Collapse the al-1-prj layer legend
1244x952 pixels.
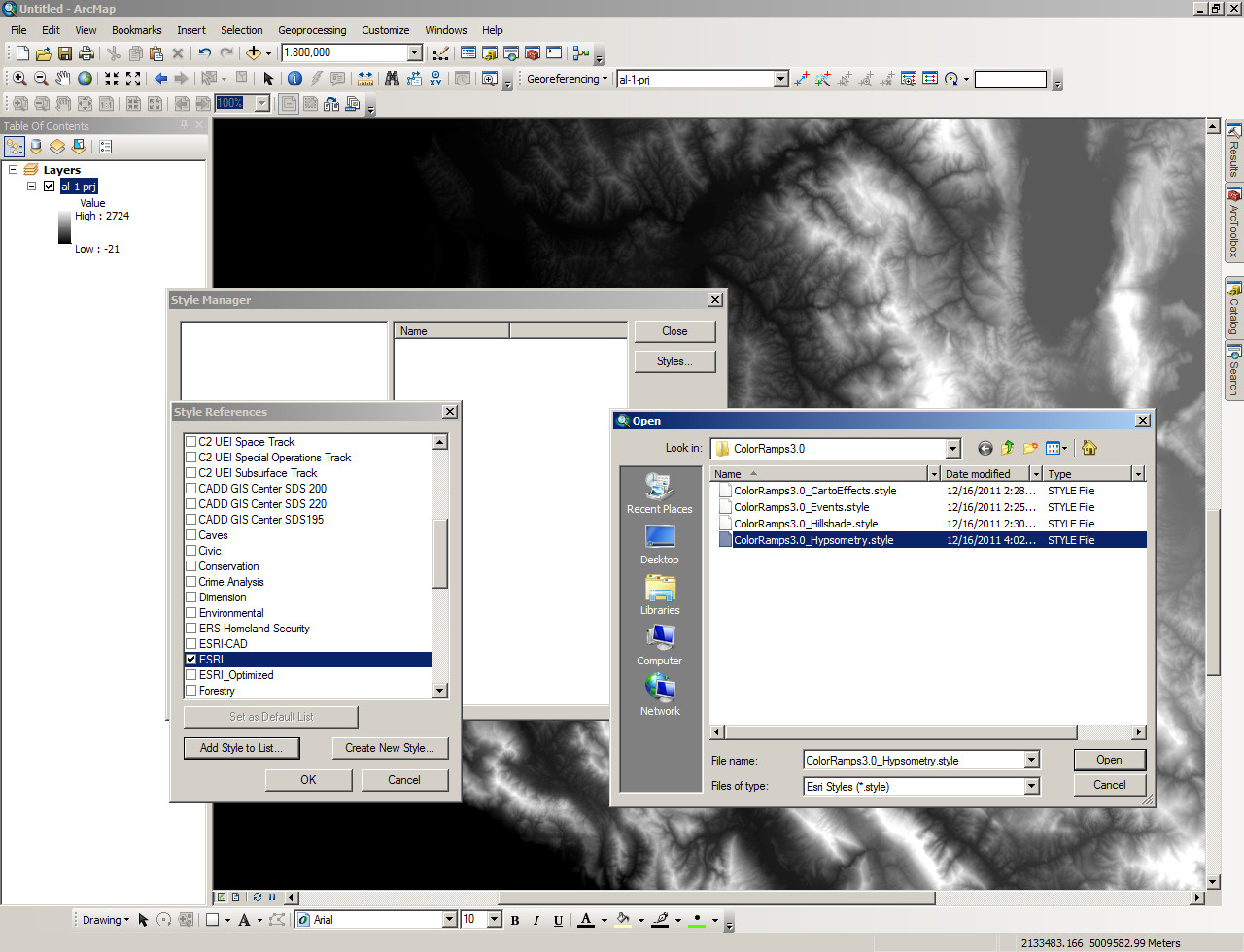pyautogui.click(x=31, y=187)
